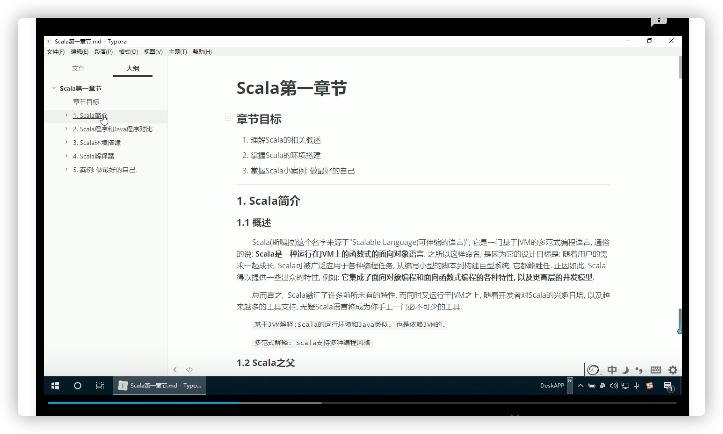Viewport: 723px width, 434px height.
Task: Expand the 4. Scala解释器 outline node
Action: [66, 156]
